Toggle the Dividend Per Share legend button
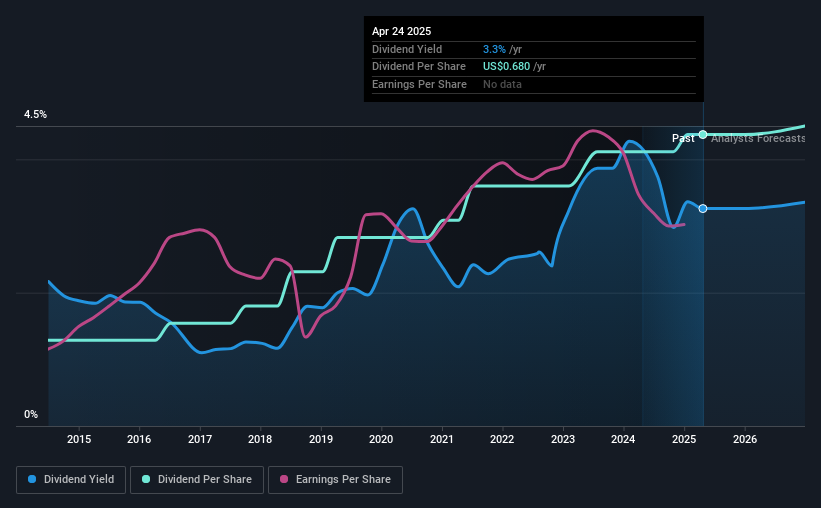The image size is (821, 508). [x=197, y=480]
